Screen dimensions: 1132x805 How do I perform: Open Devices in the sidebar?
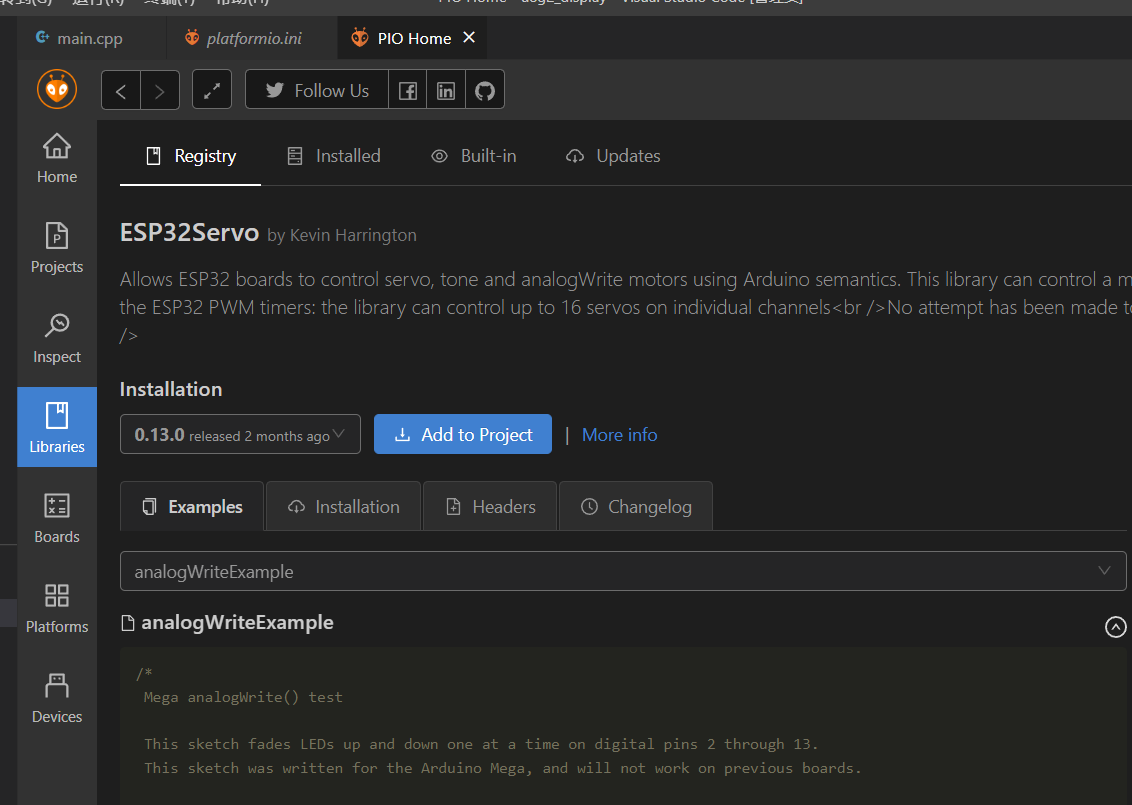pyautogui.click(x=57, y=698)
